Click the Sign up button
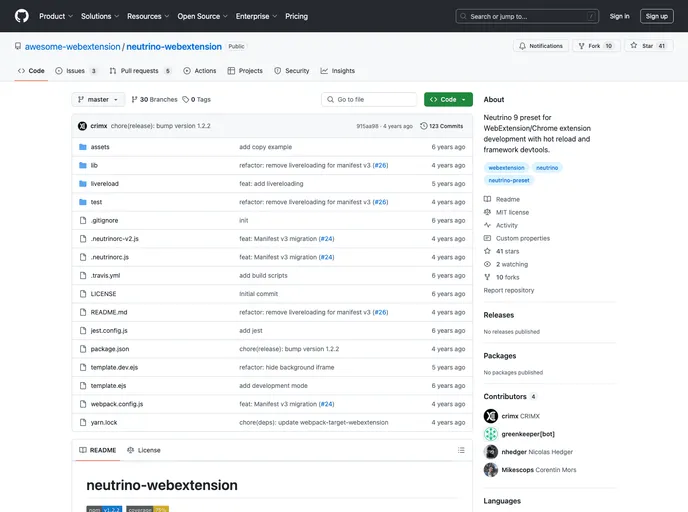Image resolution: width=688 pixels, height=512 pixels. pyautogui.click(x=656, y=16)
